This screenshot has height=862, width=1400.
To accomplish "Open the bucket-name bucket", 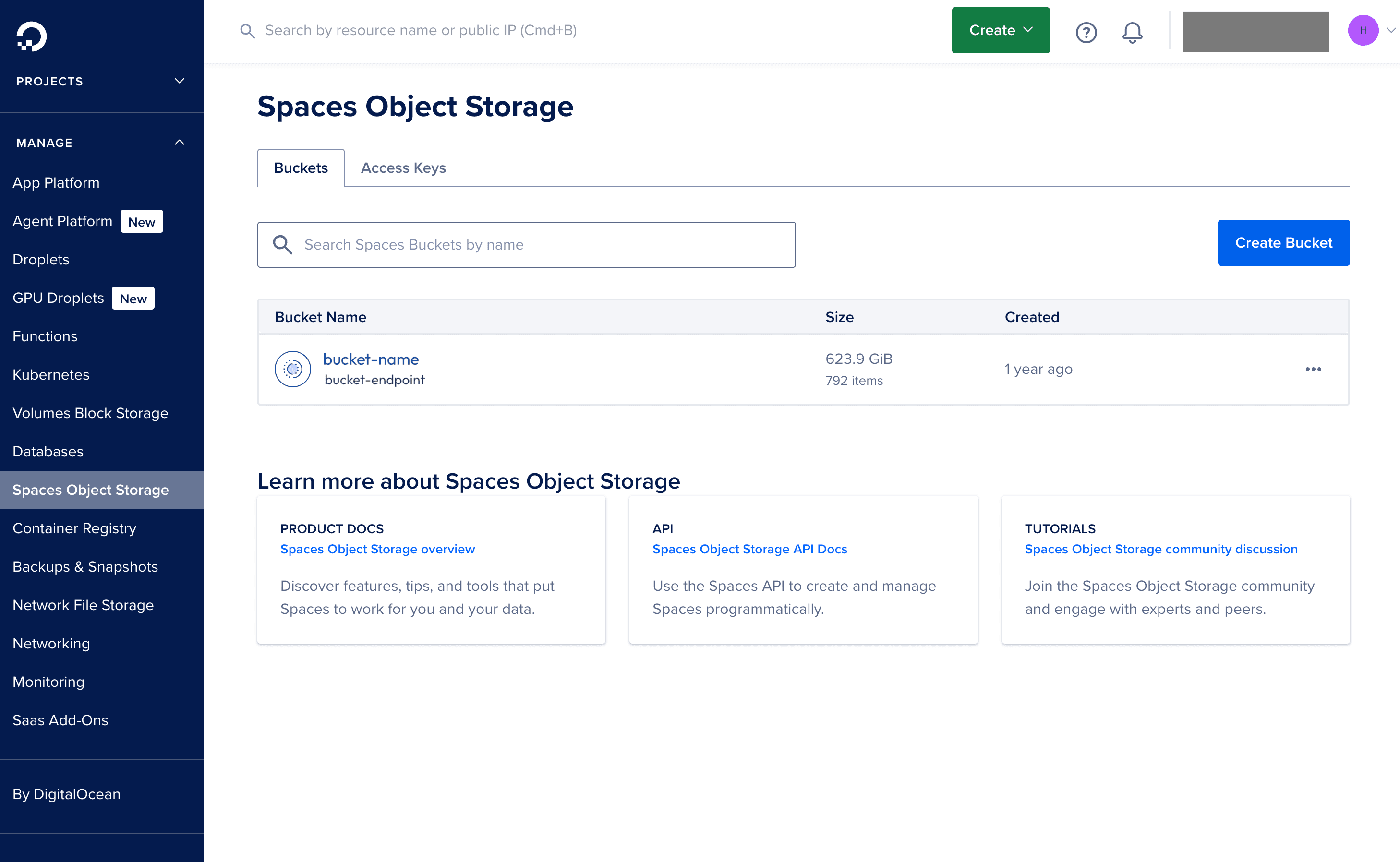I will click(x=371, y=359).
